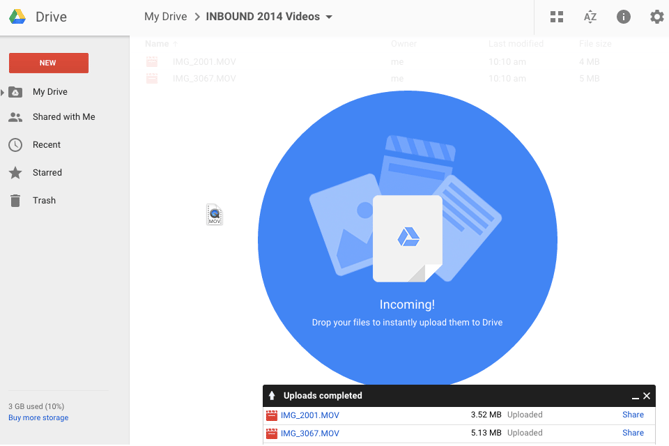The height and width of the screenshot is (446, 669).
Task: Open the AZ sort options
Action: [590, 17]
